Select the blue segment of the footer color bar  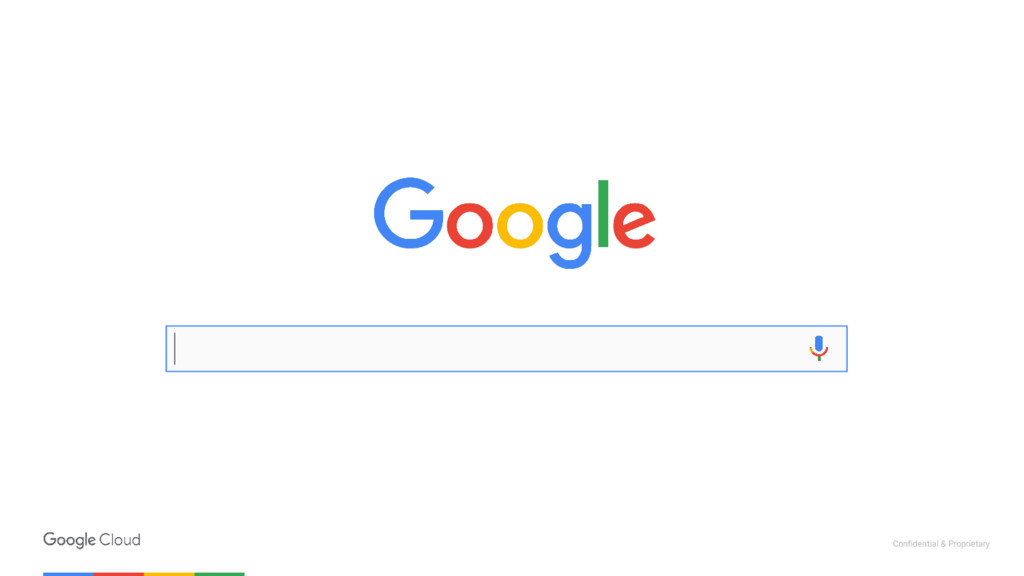coord(69,574)
